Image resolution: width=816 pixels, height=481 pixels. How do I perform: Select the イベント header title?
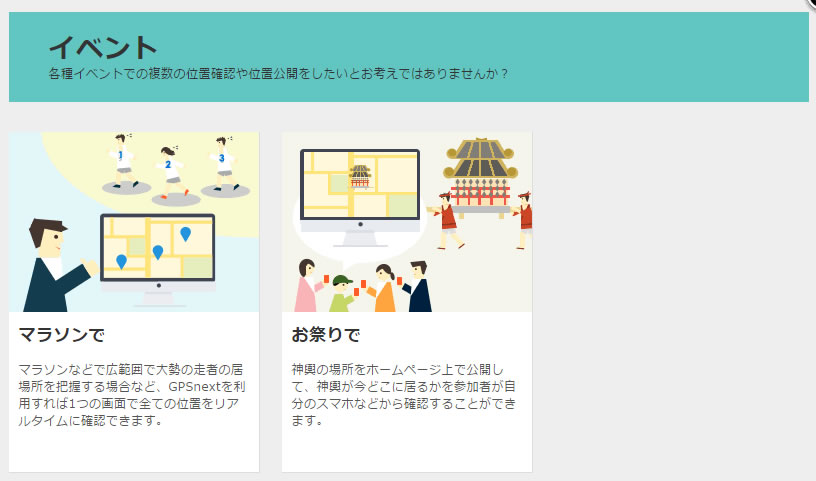click(103, 48)
